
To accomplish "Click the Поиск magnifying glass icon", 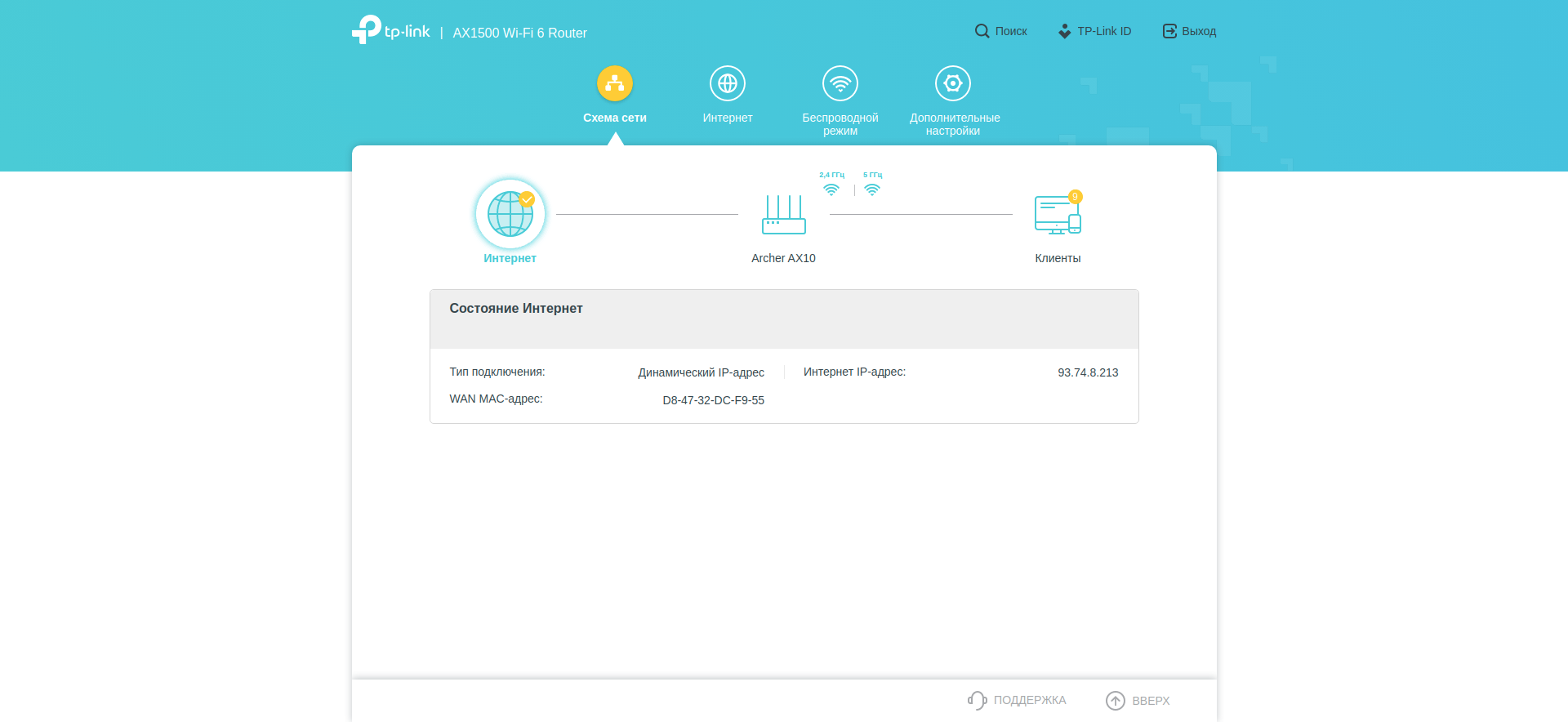I will click(982, 31).
